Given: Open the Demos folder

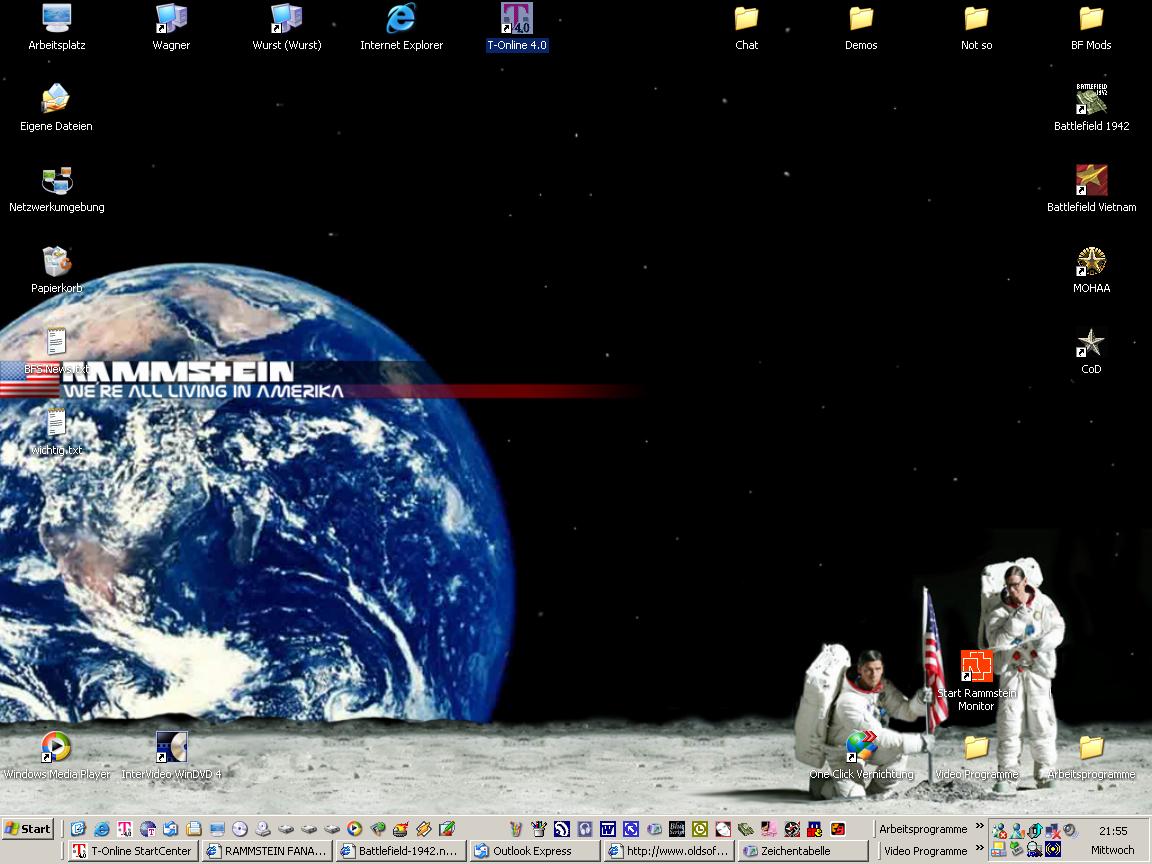Looking at the screenshot, I should click(861, 27).
